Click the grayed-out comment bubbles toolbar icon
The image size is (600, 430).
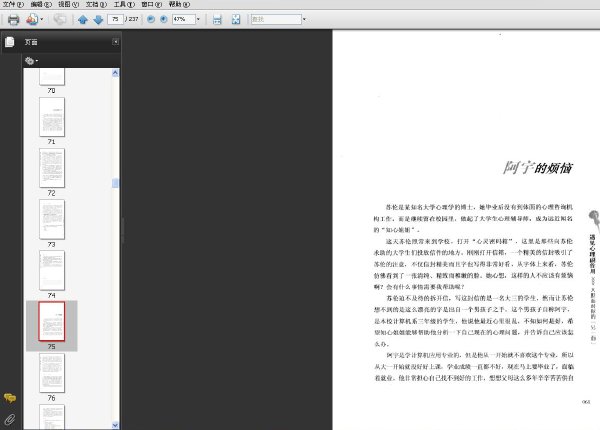click(59, 19)
